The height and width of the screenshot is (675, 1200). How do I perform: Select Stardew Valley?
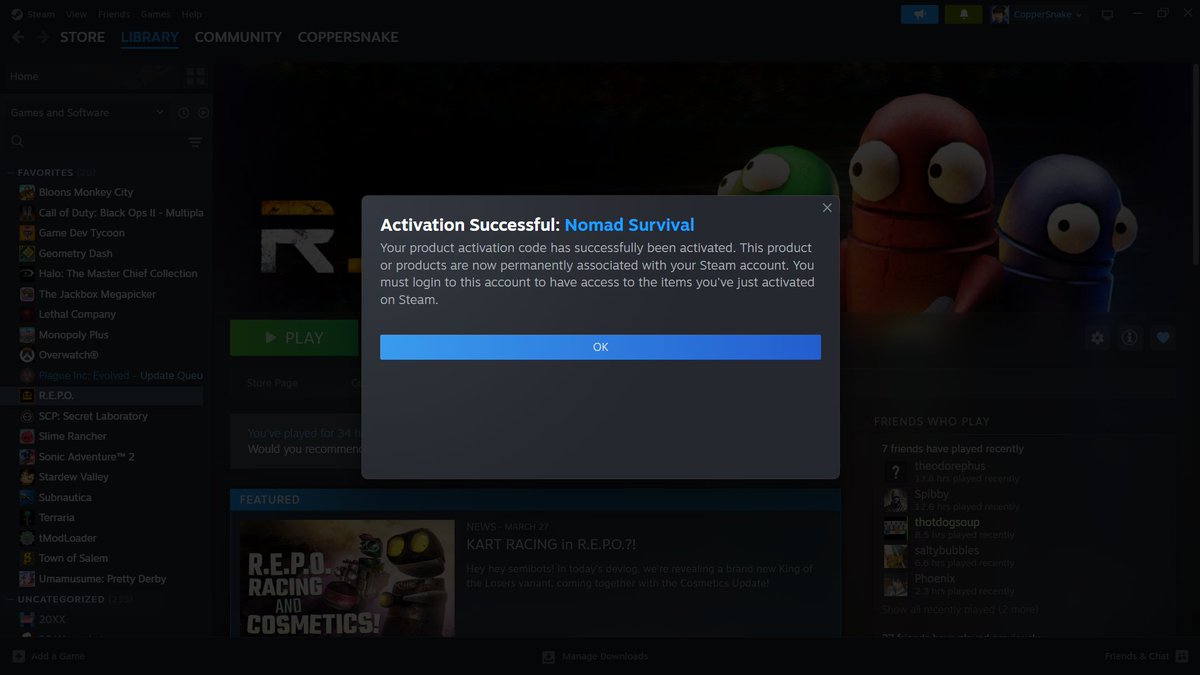[x=73, y=477]
